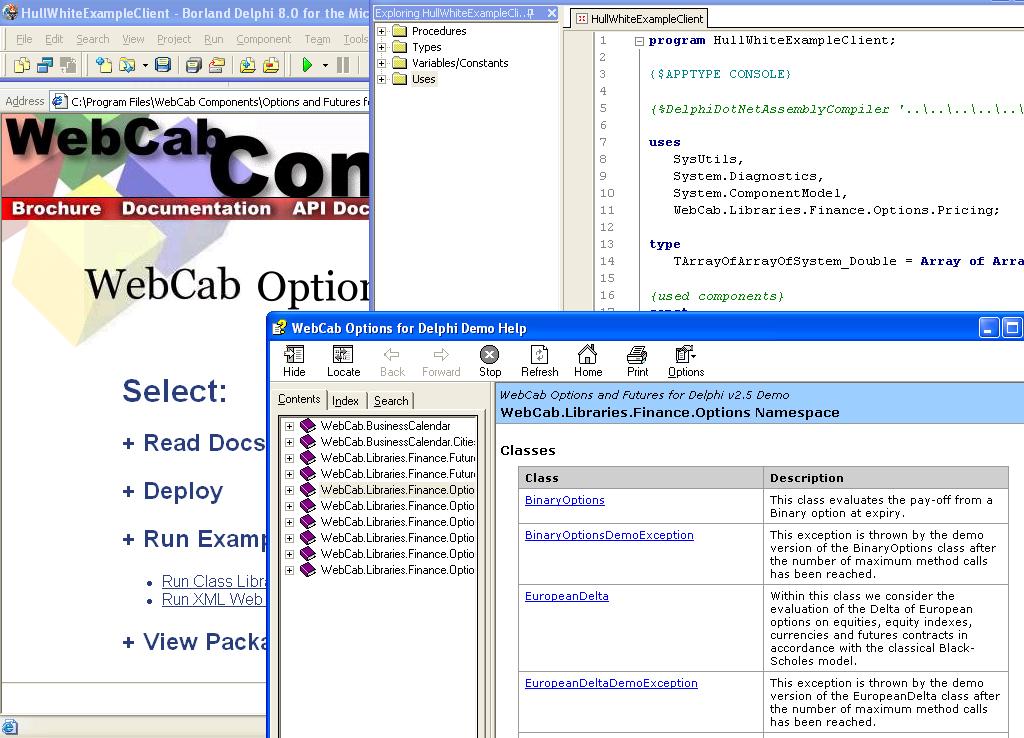Open the BinaryOptionsDemoException link

pyautogui.click(x=609, y=535)
